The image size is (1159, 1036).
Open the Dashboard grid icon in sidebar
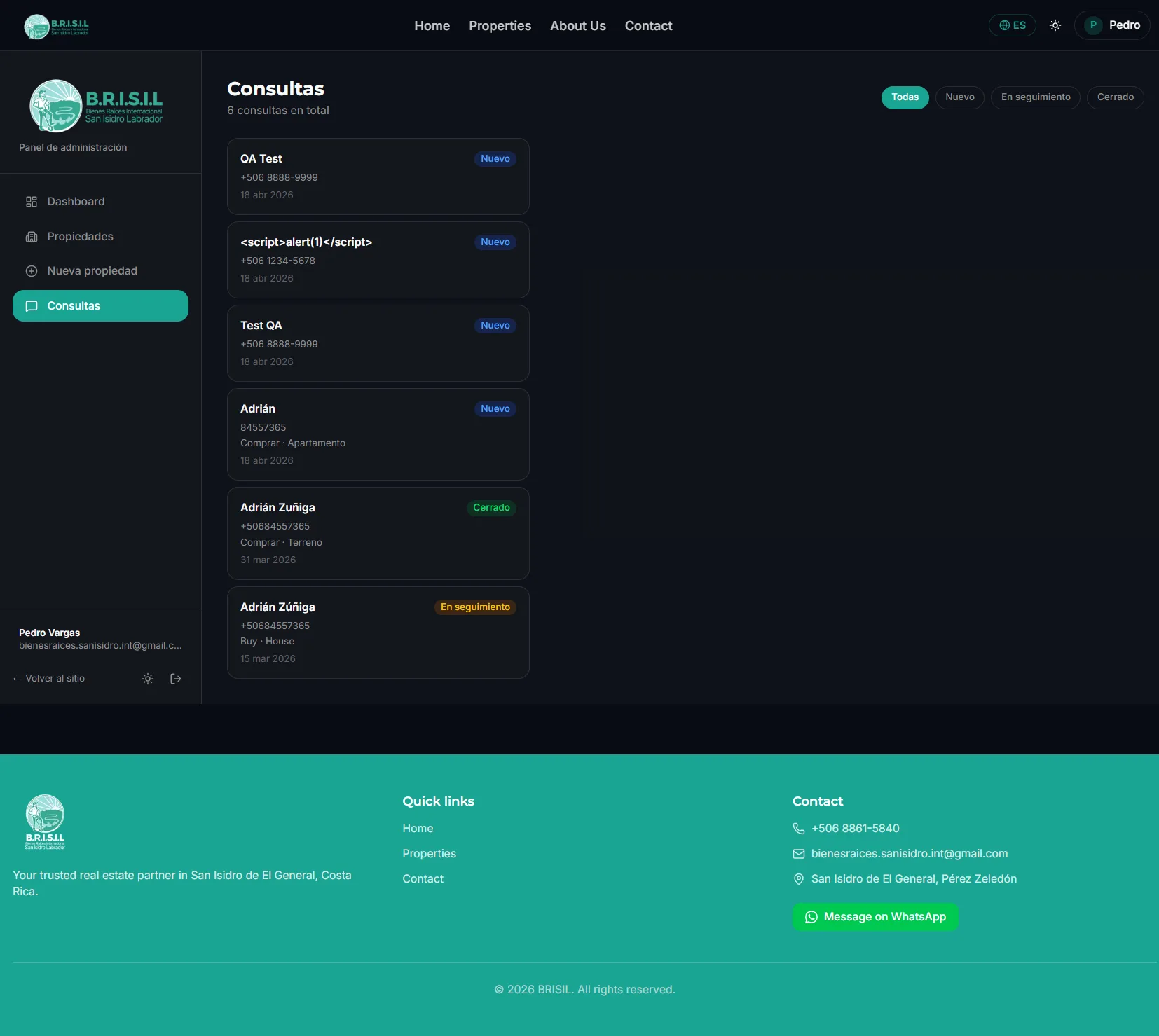pos(32,202)
